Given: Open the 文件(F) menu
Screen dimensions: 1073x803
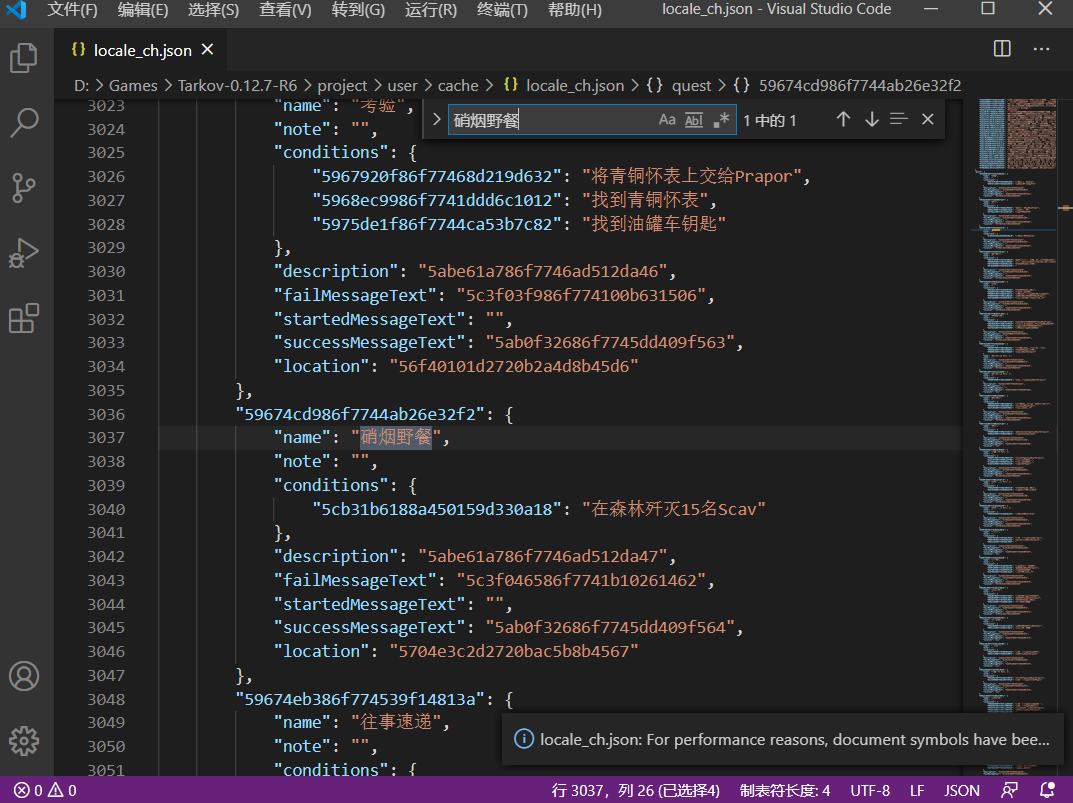Looking at the screenshot, I should pos(73,10).
